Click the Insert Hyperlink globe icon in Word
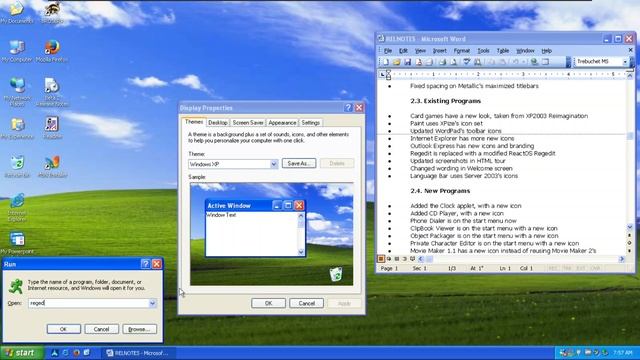This screenshot has width=640, height=360. pyautogui.click(x=534, y=62)
